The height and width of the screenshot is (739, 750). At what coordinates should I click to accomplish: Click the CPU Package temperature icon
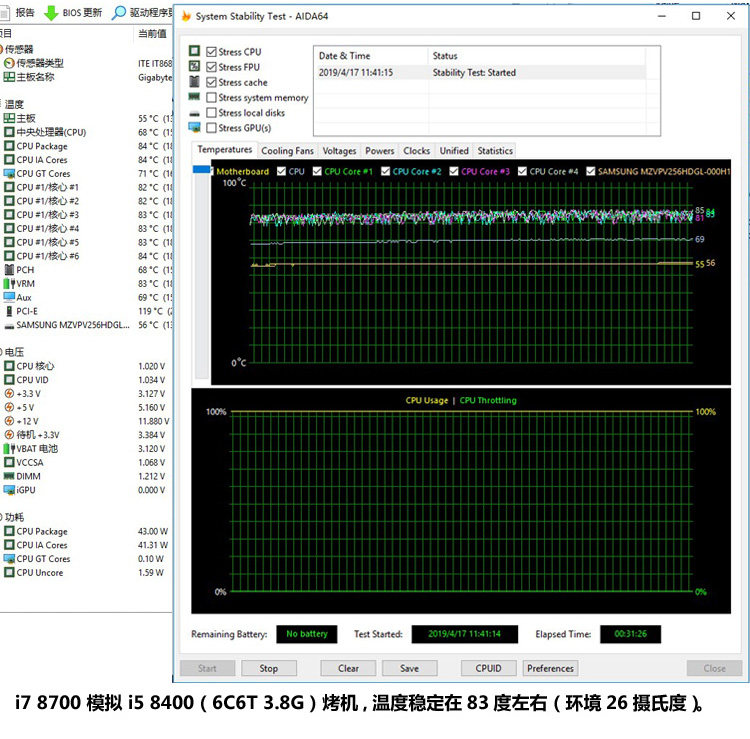(9, 146)
